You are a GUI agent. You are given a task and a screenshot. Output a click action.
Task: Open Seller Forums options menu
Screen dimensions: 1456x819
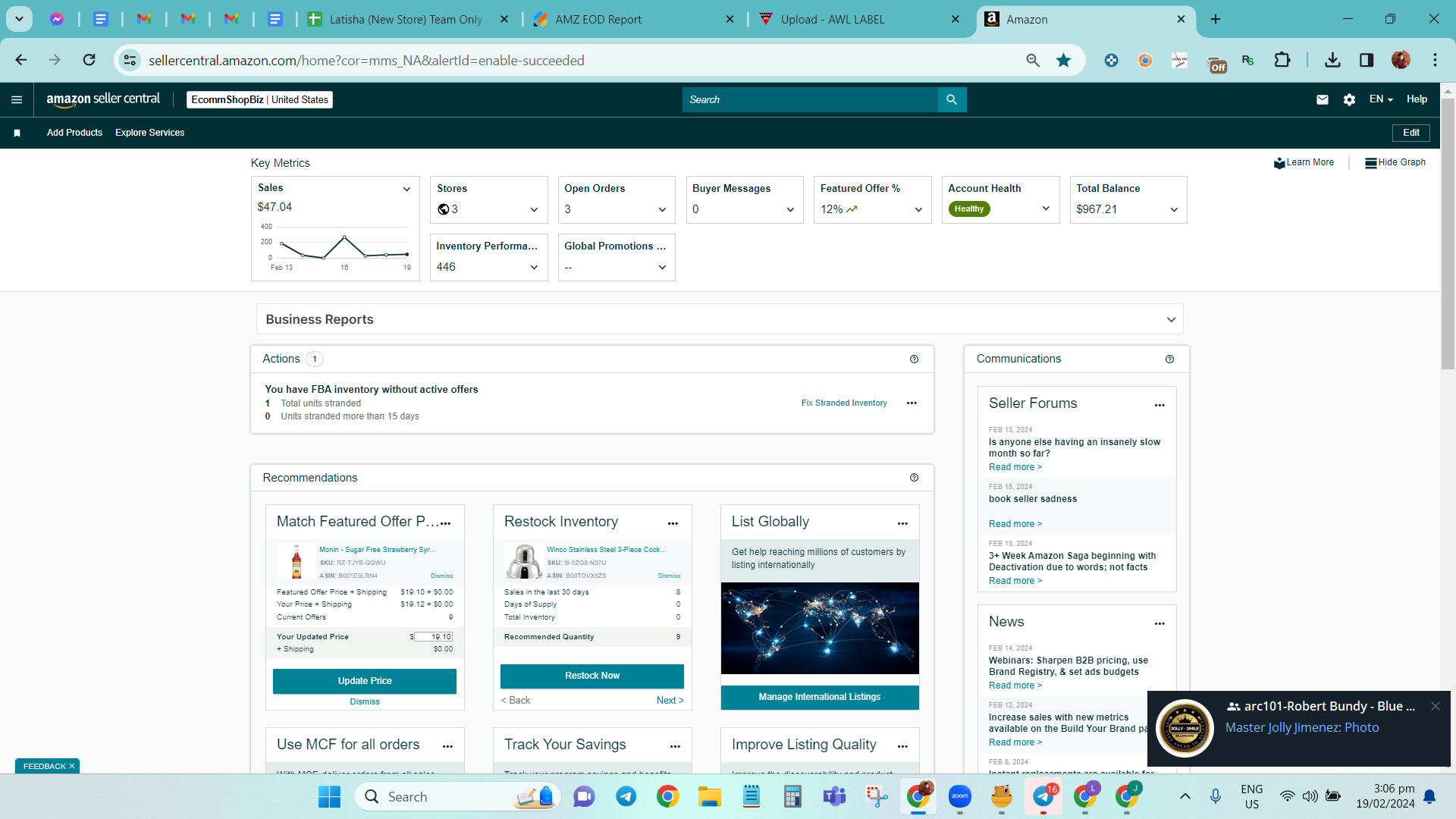[1159, 405]
